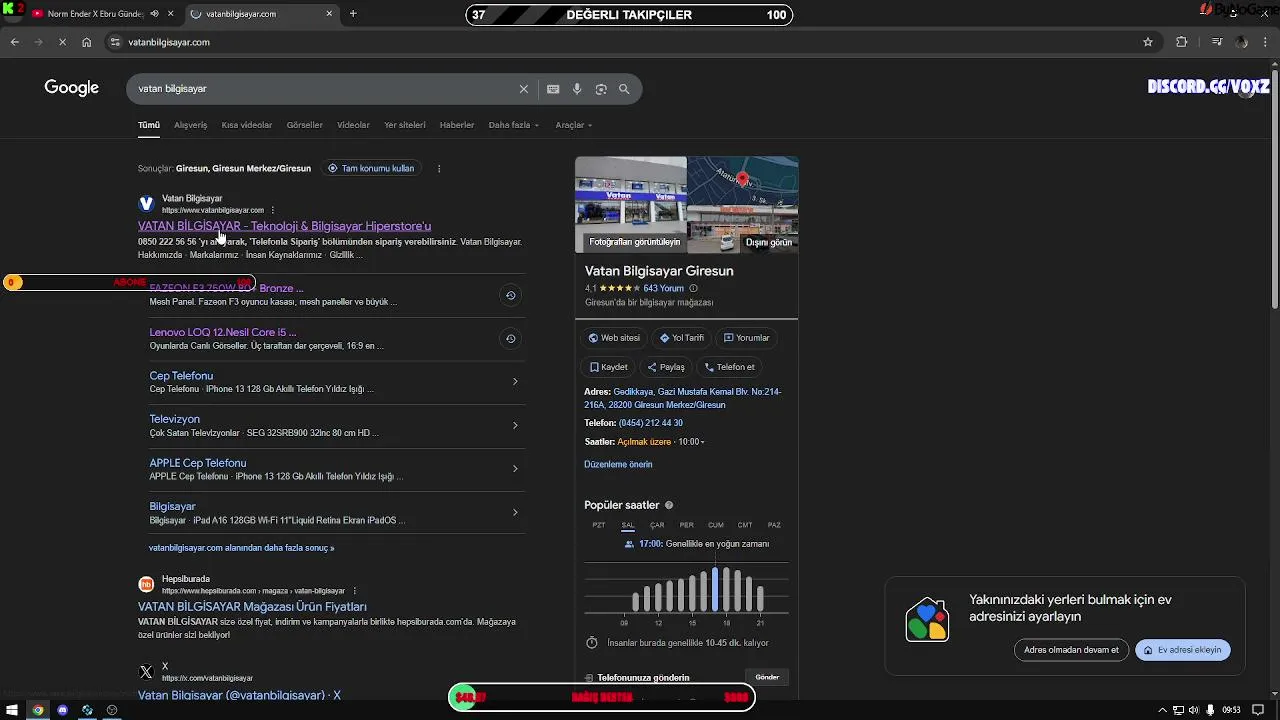
Task: Open the media controls icon
Action: click(1217, 42)
